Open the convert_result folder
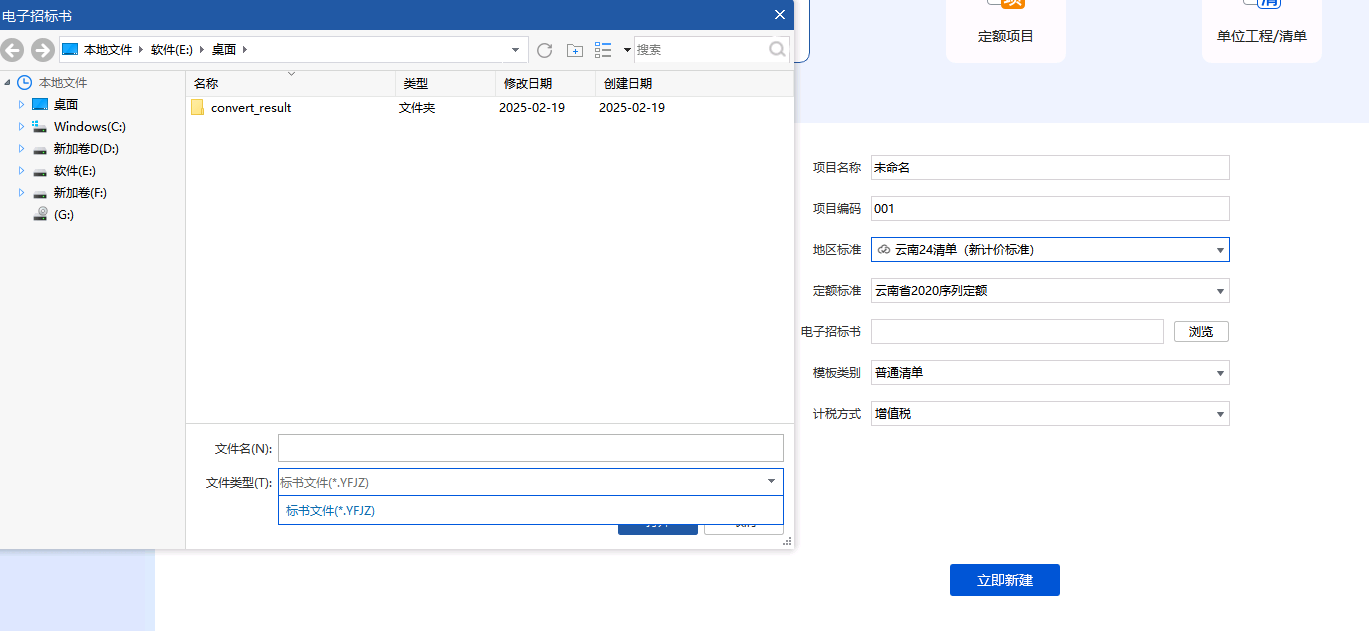 pos(250,107)
